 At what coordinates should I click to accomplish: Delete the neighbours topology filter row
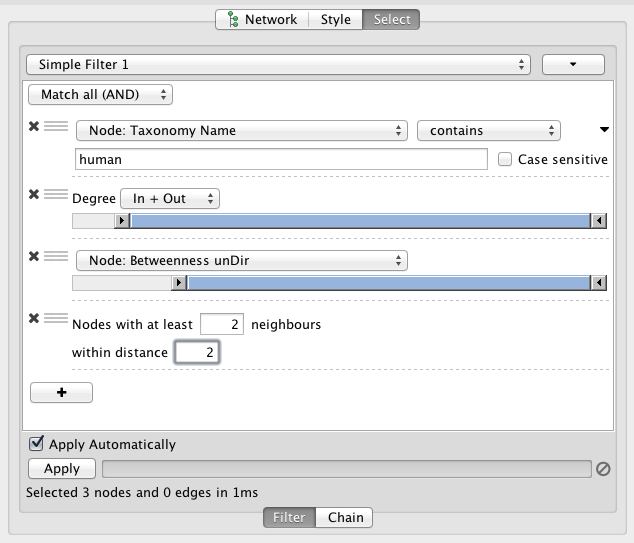34,319
